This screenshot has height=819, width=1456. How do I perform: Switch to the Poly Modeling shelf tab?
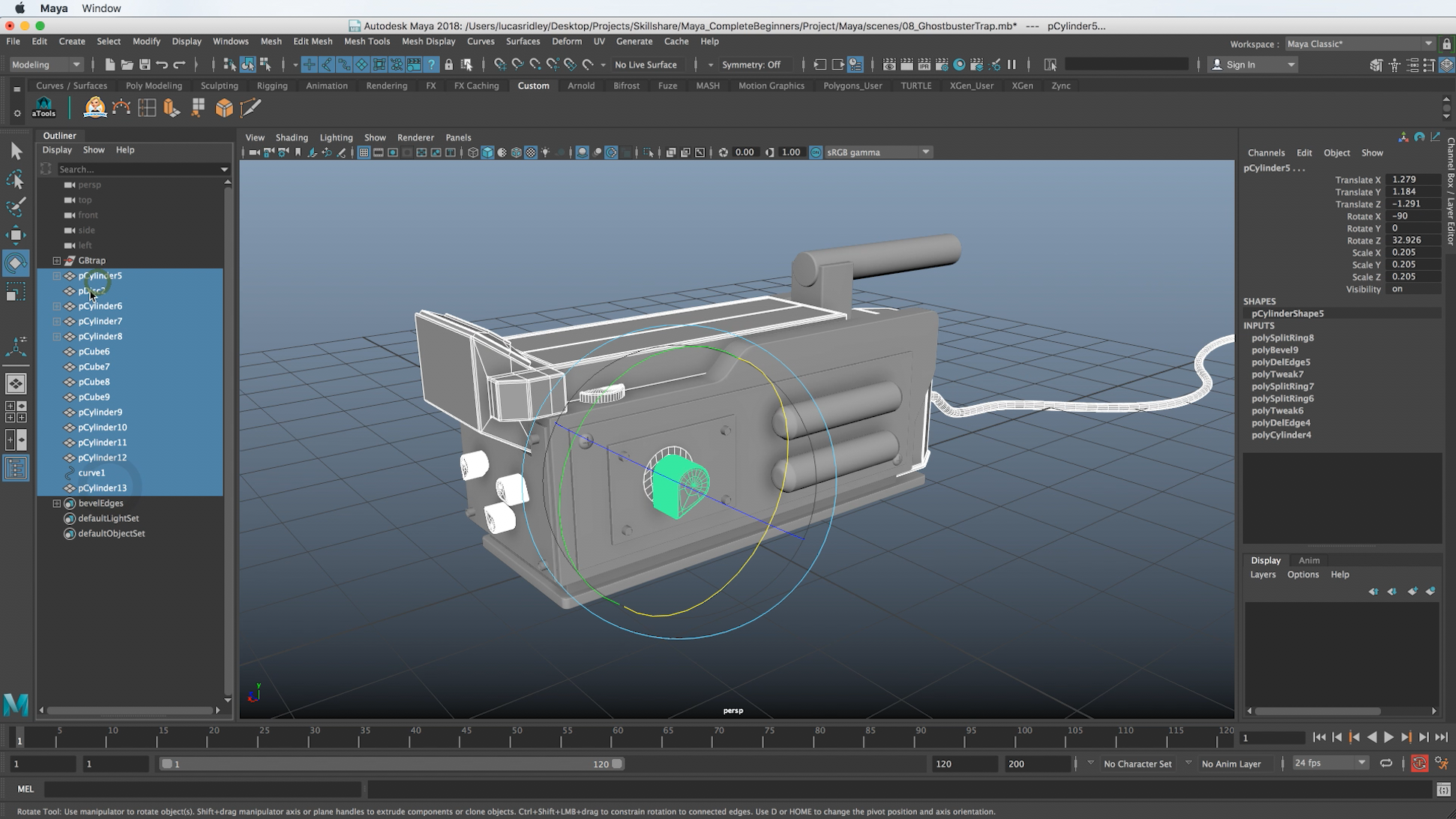pyautogui.click(x=154, y=85)
